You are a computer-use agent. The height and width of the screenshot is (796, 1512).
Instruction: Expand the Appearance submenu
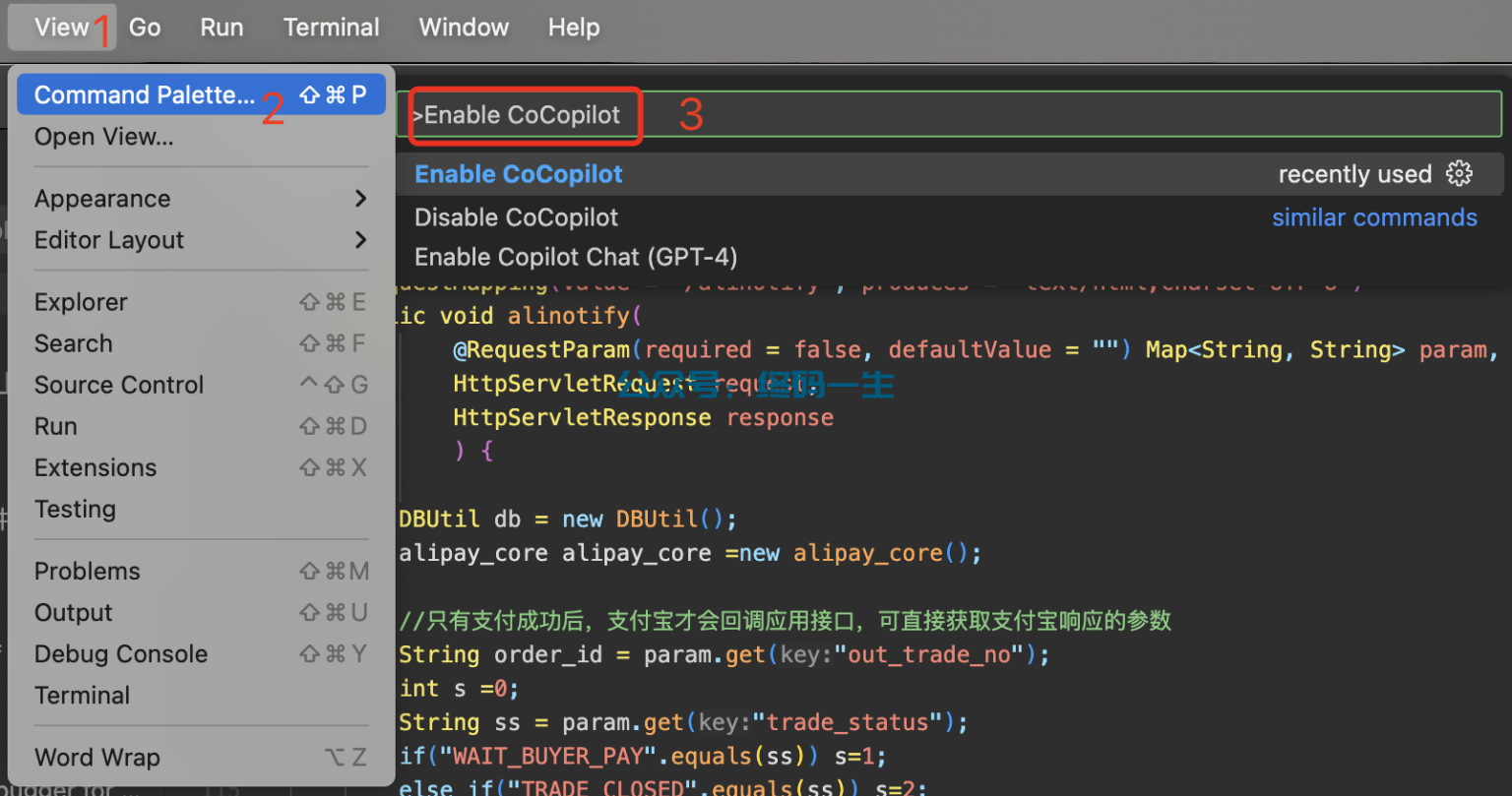pos(102,198)
